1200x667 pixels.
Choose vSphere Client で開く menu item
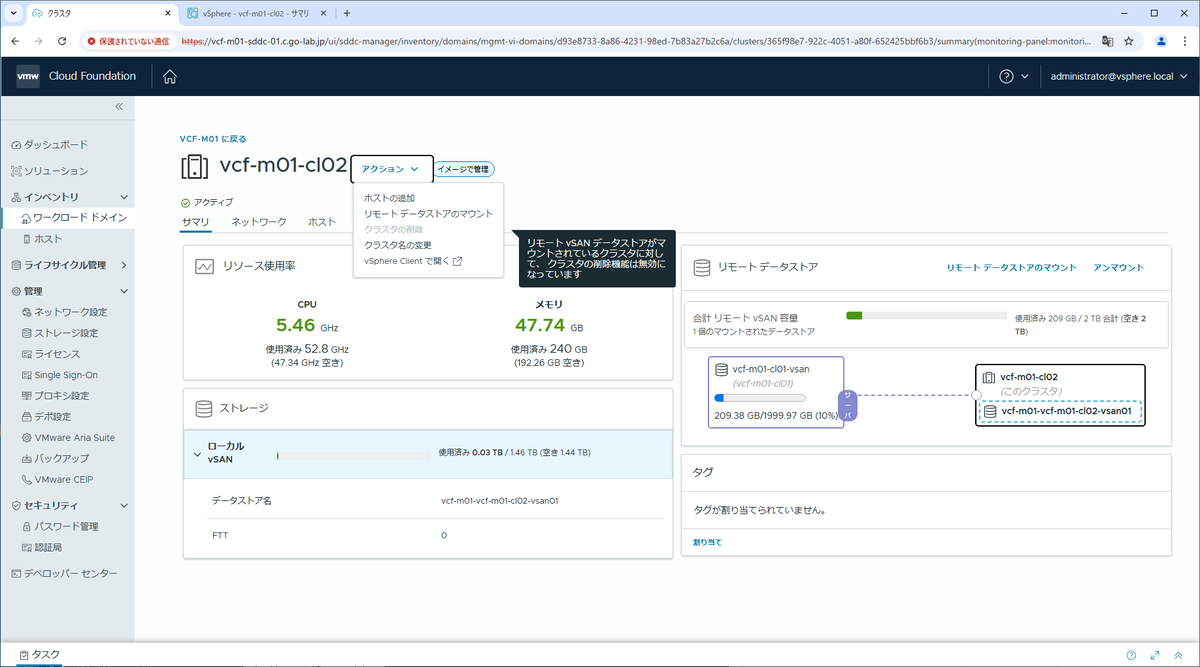coord(413,261)
